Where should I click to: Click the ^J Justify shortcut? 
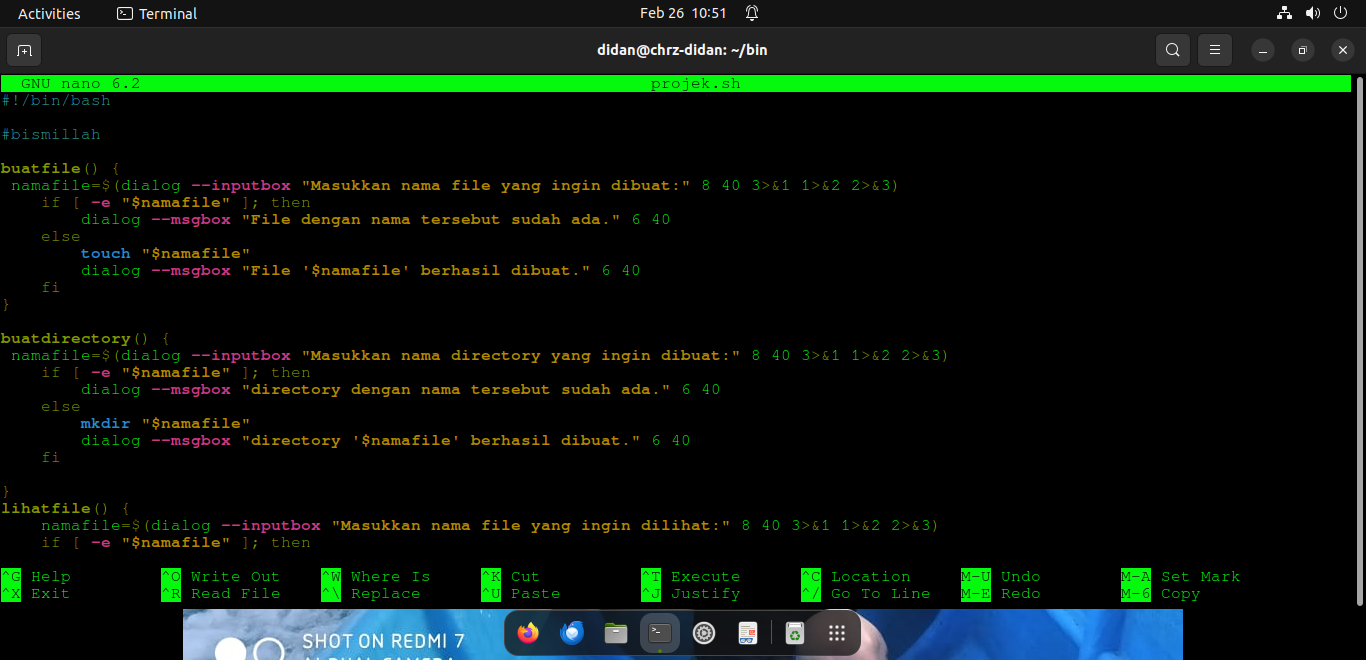click(691, 594)
